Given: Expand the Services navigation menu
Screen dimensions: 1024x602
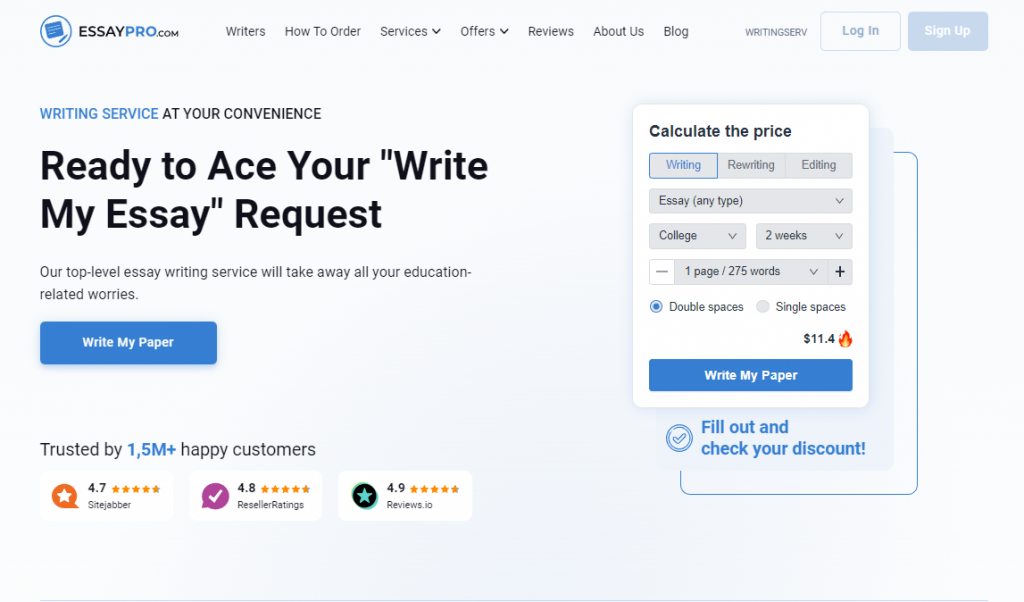Looking at the screenshot, I should pyautogui.click(x=410, y=31).
